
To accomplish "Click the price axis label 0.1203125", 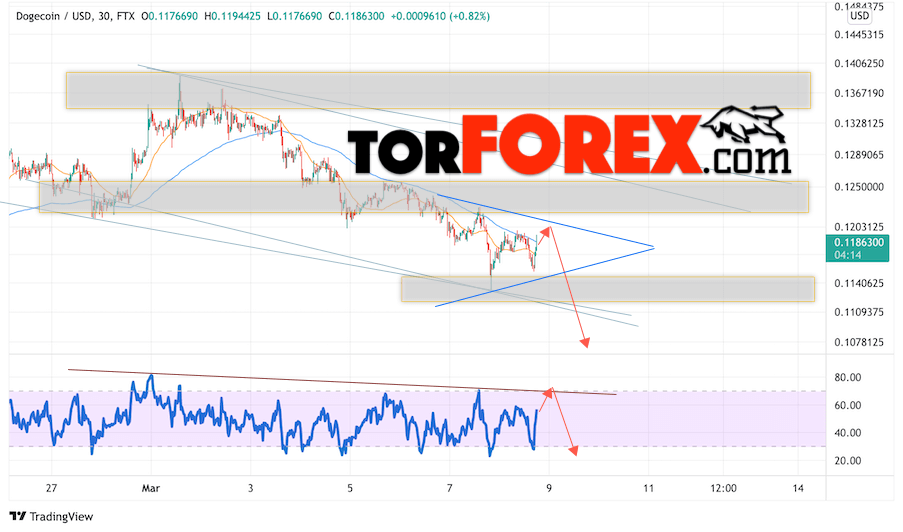I will (859, 227).
